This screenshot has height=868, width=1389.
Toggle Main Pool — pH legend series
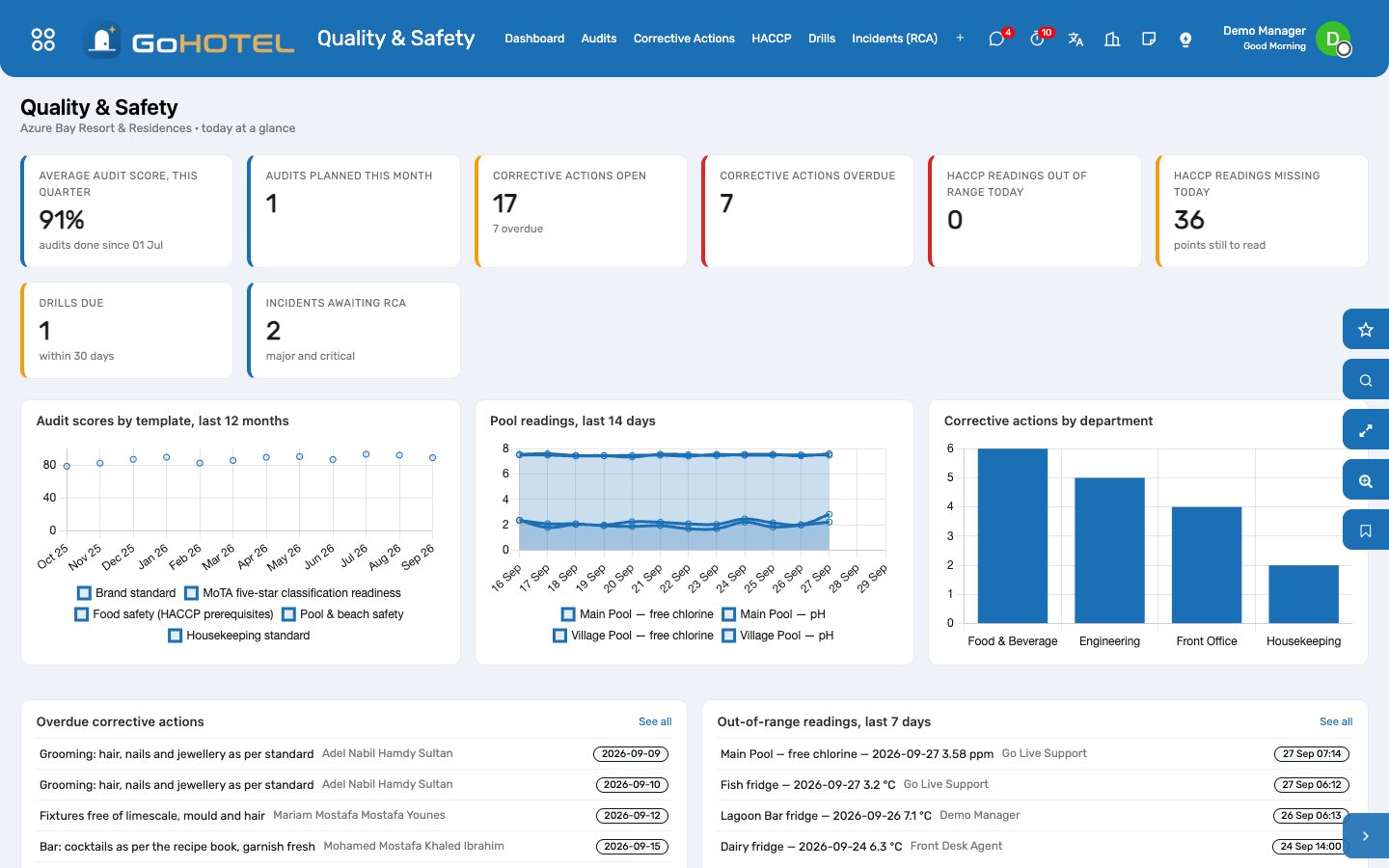click(x=774, y=614)
